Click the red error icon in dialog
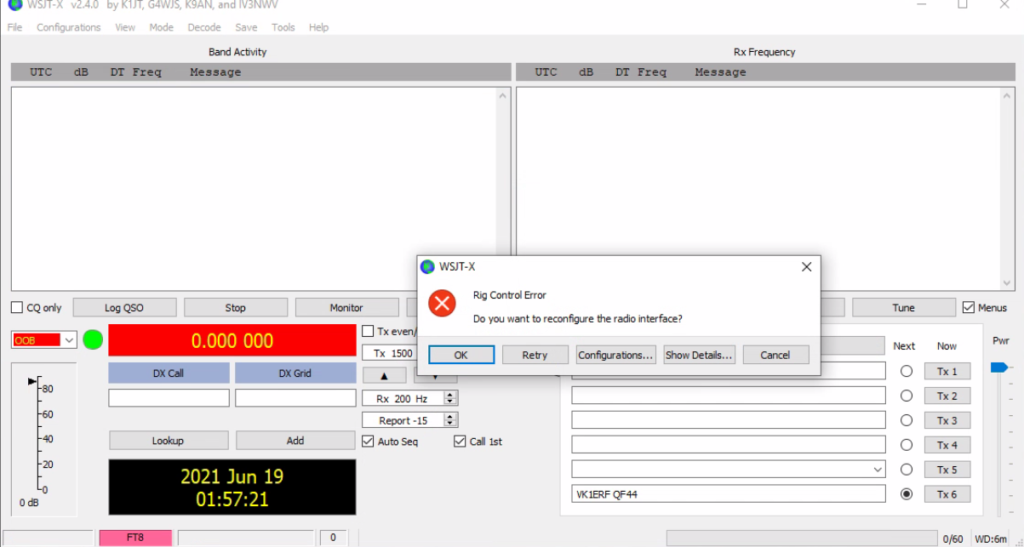The width and height of the screenshot is (1024, 547). tap(441, 302)
